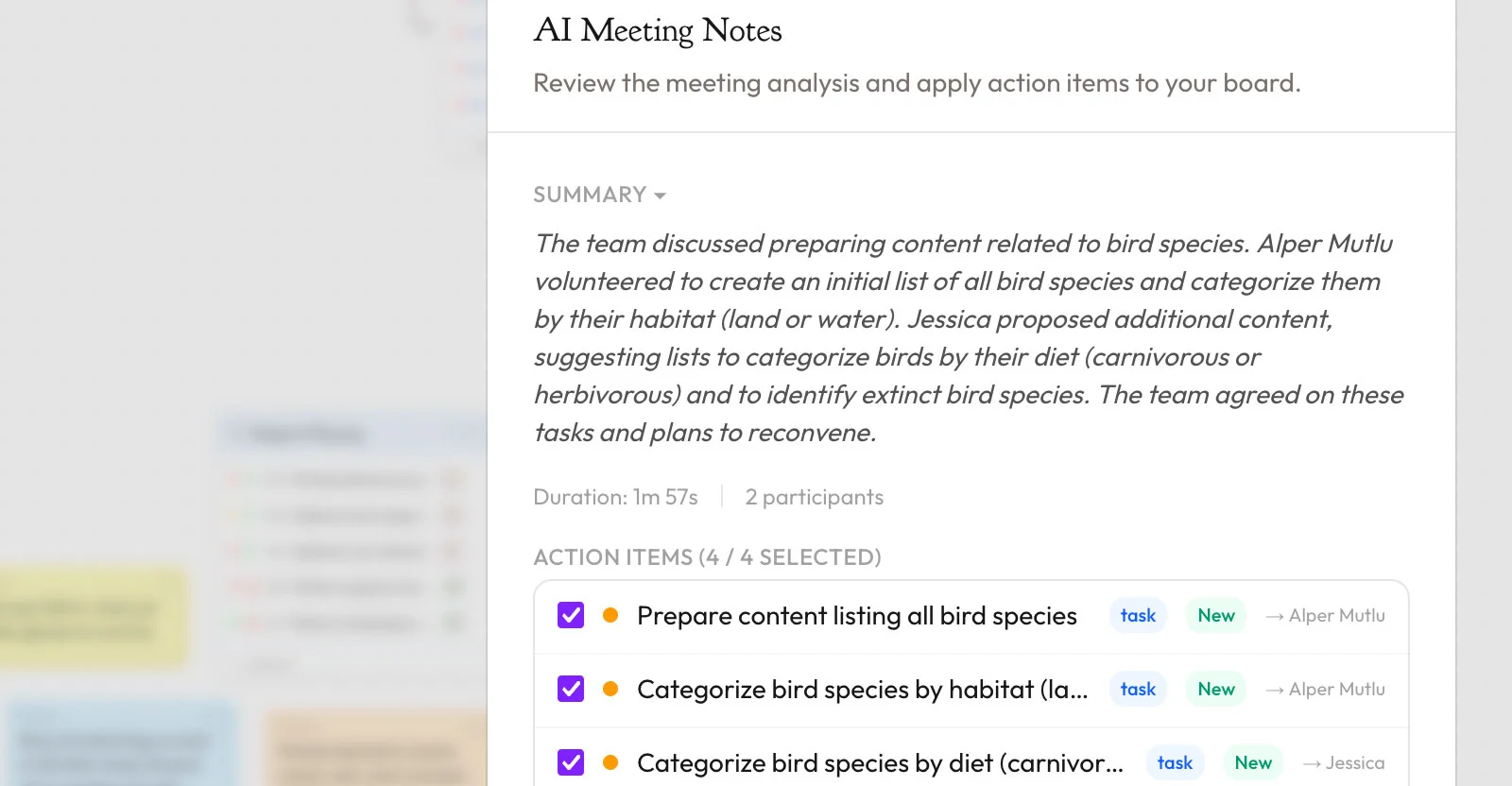Open the 'task' type tag on first action item
Screen dimensions: 1512x786
tap(1138, 616)
